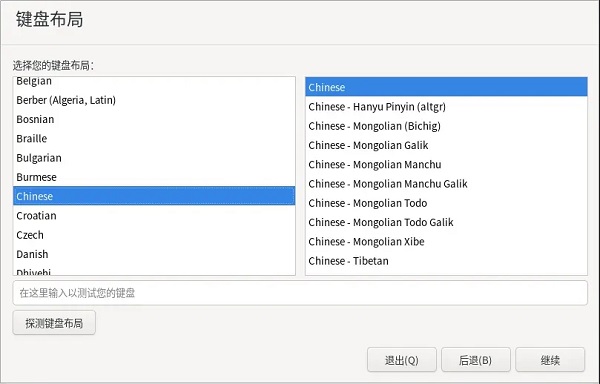The width and height of the screenshot is (600, 384).
Task: Choose Chinese - Mongolian (Bichig) variant
Action: pyautogui.click(x=446, y=126)
